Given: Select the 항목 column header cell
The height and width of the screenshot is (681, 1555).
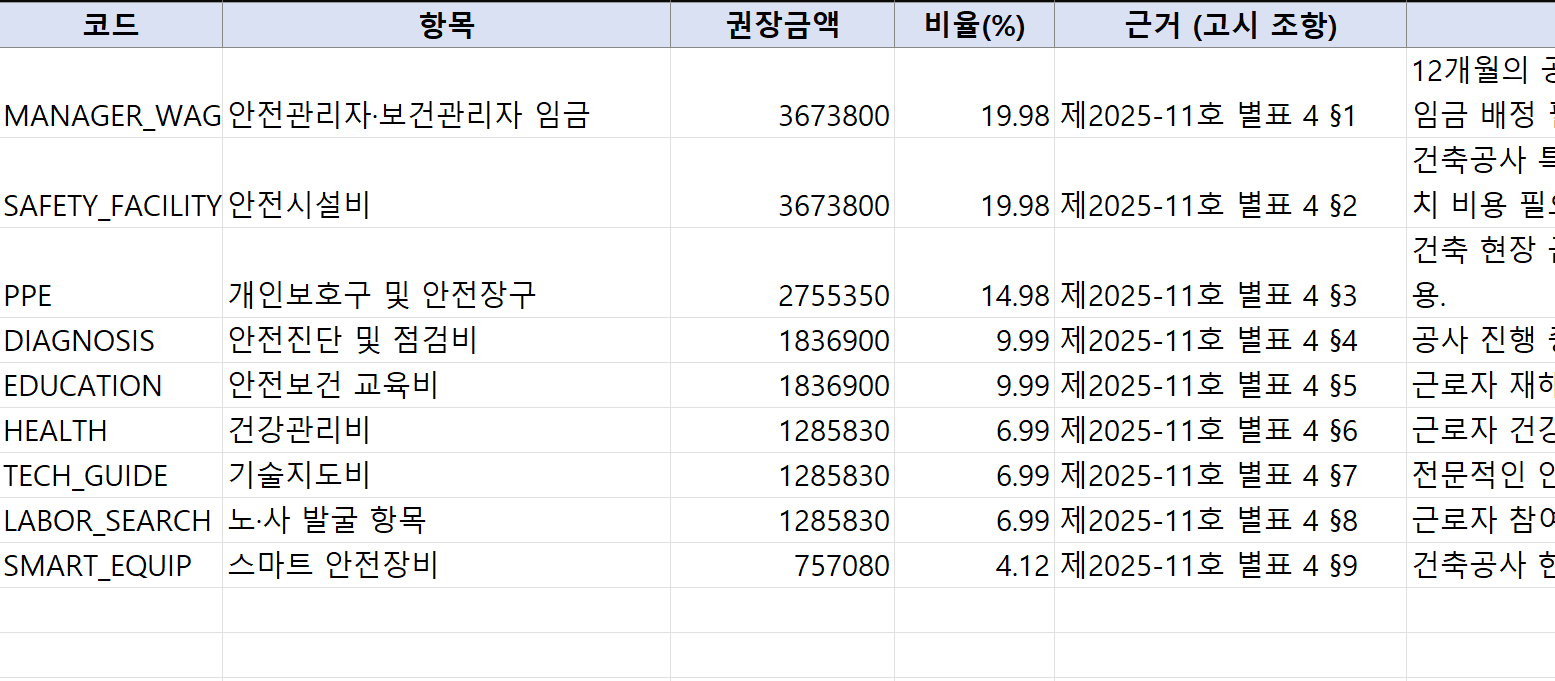Looking at the screenshot, I should click(446, 25).
